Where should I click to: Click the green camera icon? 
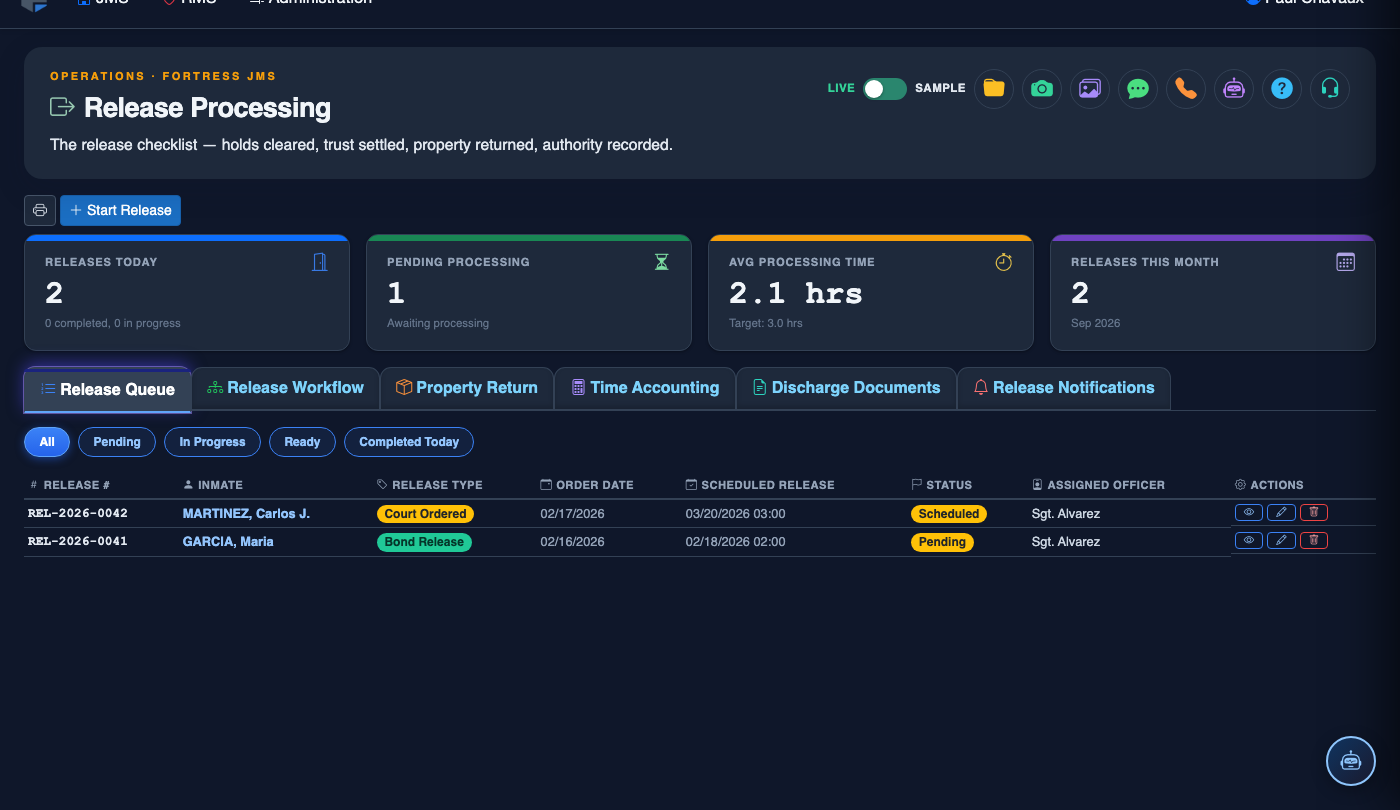click(1042, 88)
